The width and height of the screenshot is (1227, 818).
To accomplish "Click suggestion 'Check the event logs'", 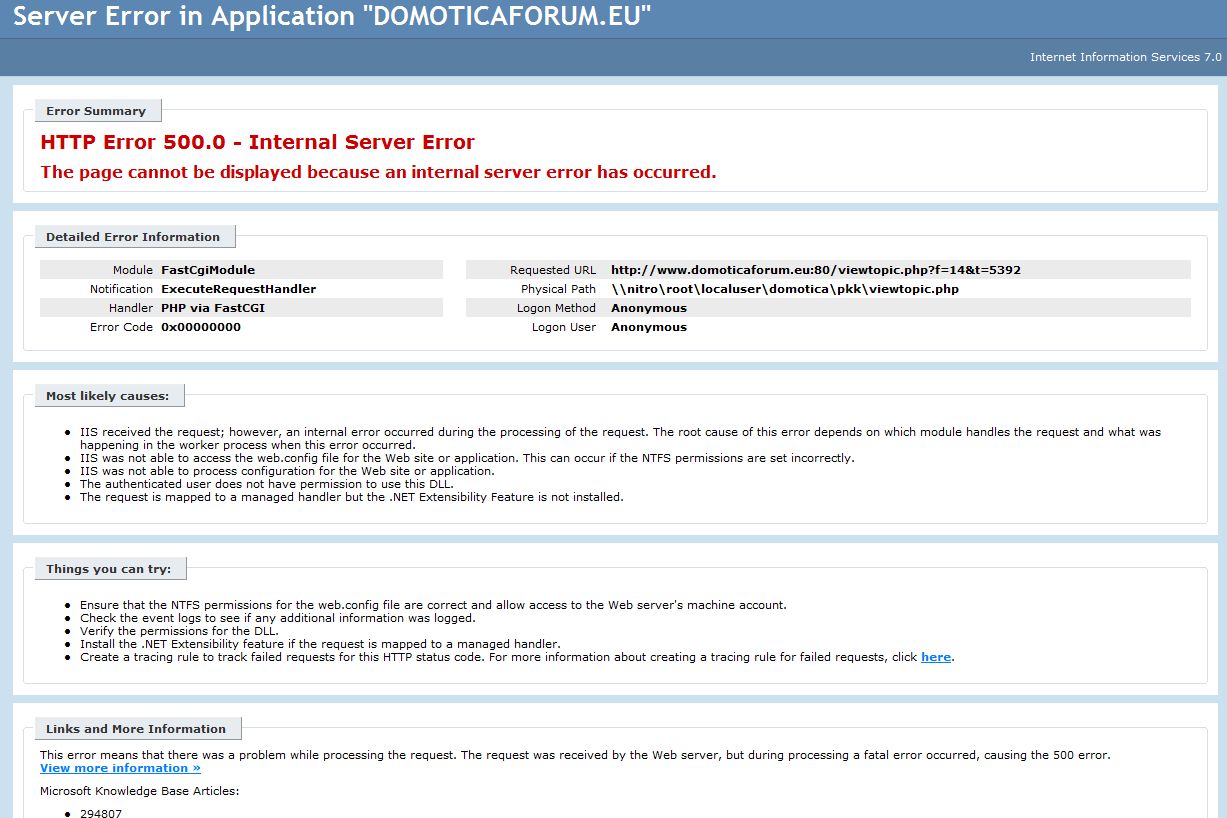I will [278, 618].
